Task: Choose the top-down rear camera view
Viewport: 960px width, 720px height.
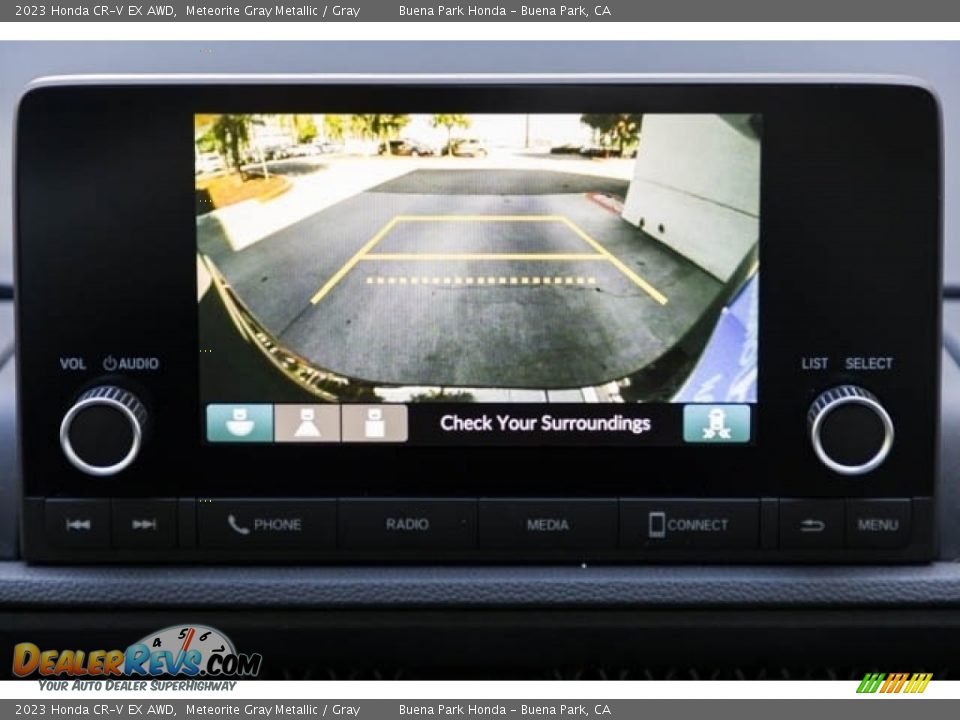Action: (374, 423)
